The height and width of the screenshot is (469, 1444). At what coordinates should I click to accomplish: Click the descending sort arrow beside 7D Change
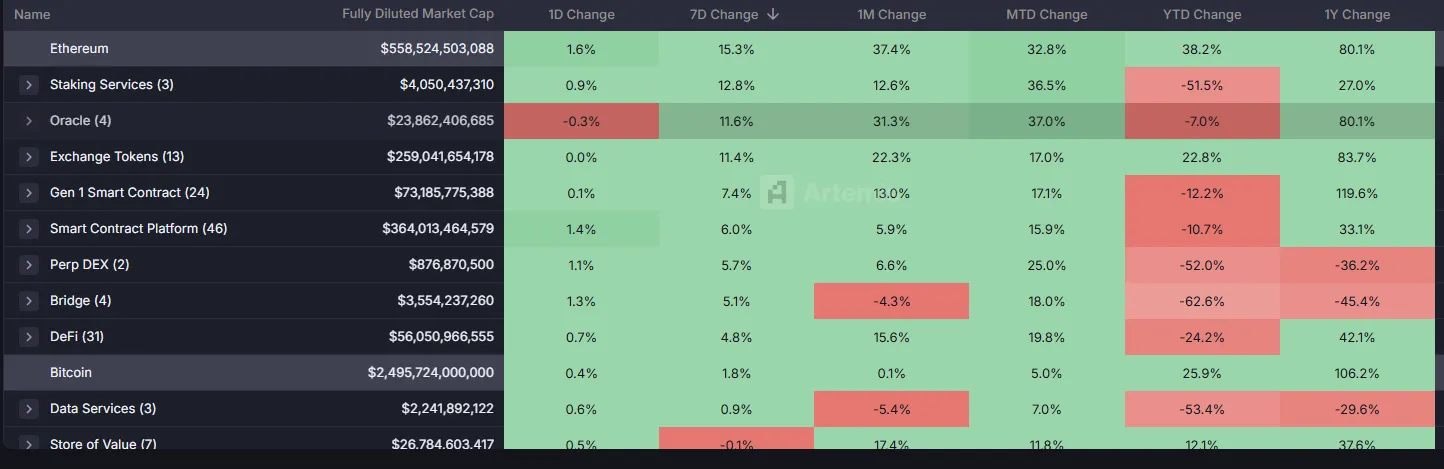click(774, 15)
